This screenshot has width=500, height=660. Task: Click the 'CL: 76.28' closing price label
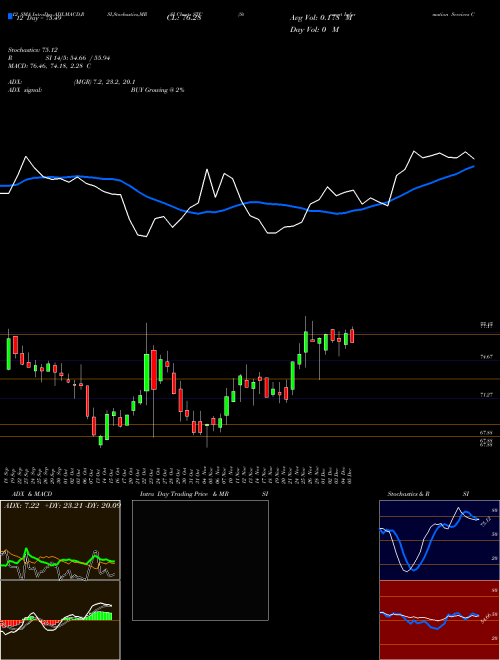click(184, 18)
